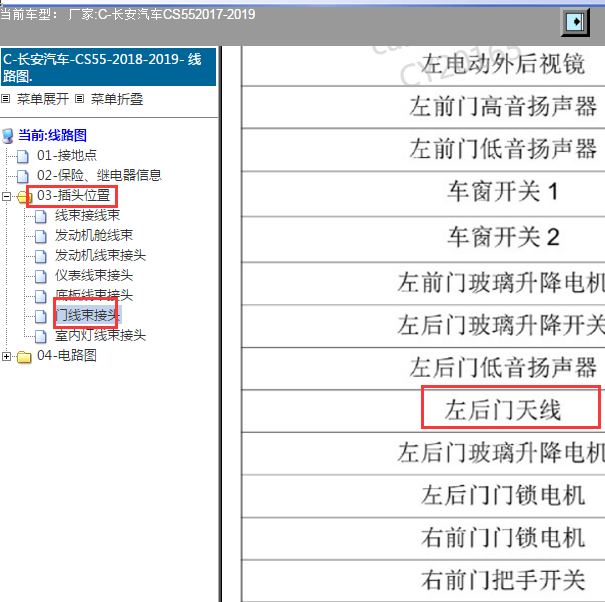Click the page icon beside 发动机线束接头
Image resolution: width=605 pixels, height=602 pixels.
tap(41, 256)
